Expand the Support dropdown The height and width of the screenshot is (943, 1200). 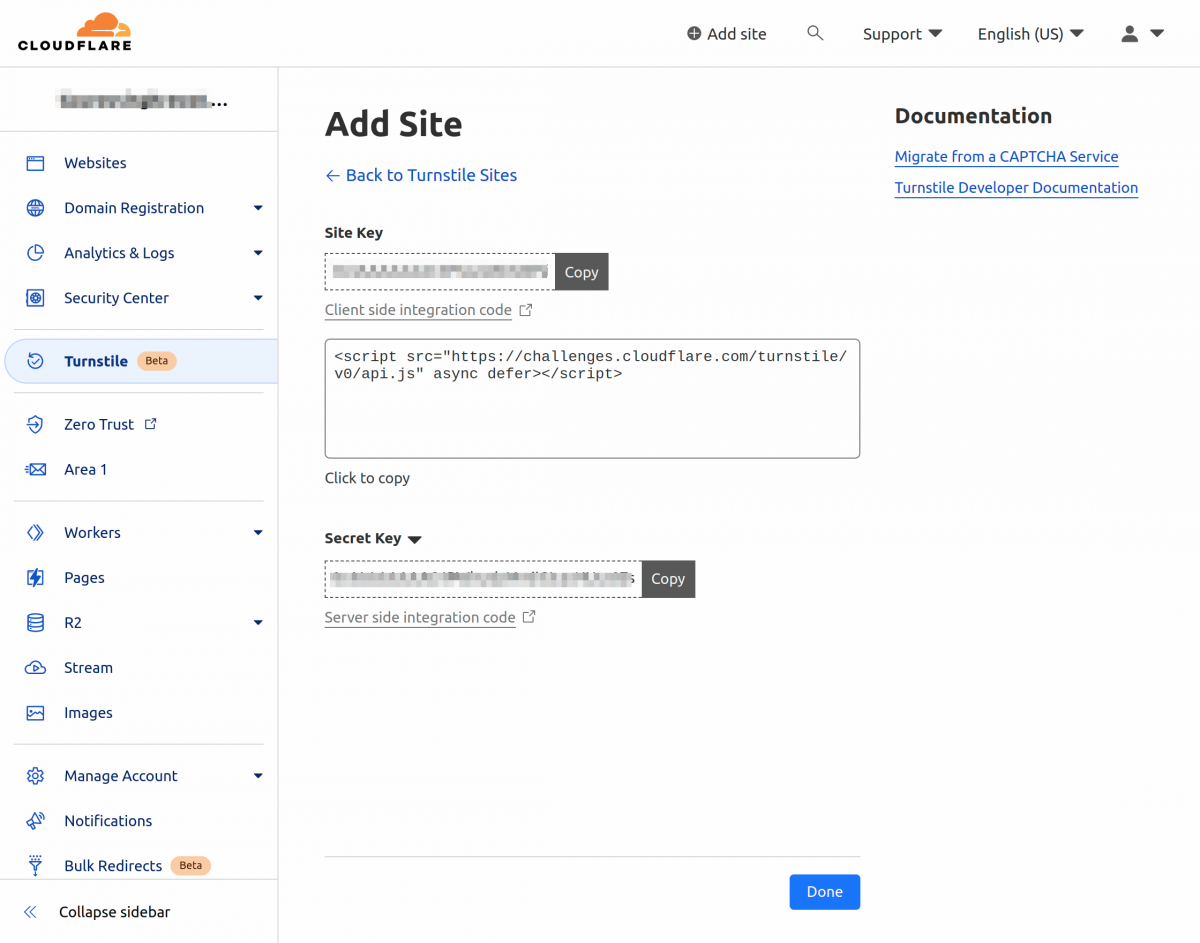pyautogui.click(x=902, y=34)
